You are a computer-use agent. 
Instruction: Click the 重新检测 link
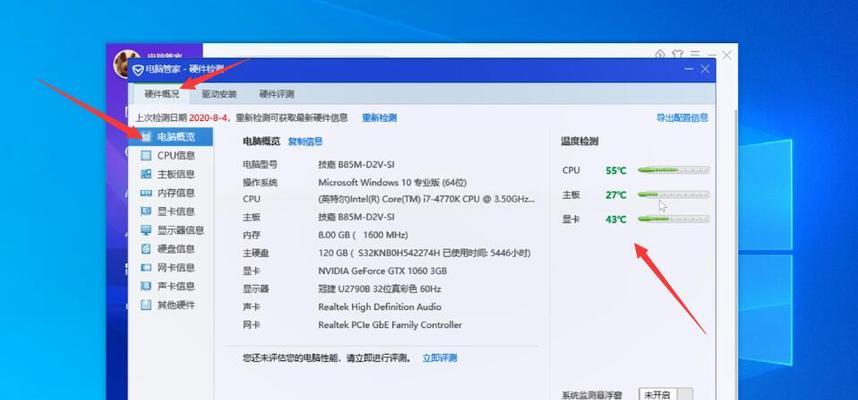point(379,118)
